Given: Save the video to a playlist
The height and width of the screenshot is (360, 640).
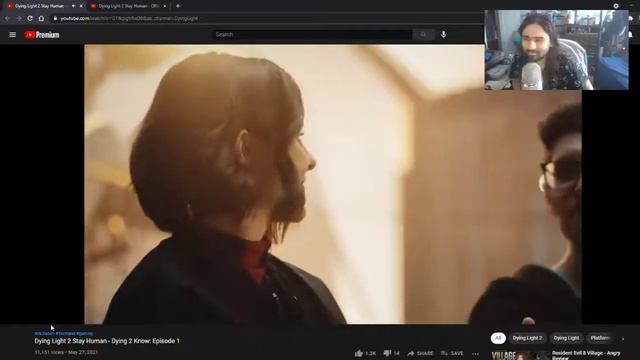Looking at the screenshot, I should 452,353.
